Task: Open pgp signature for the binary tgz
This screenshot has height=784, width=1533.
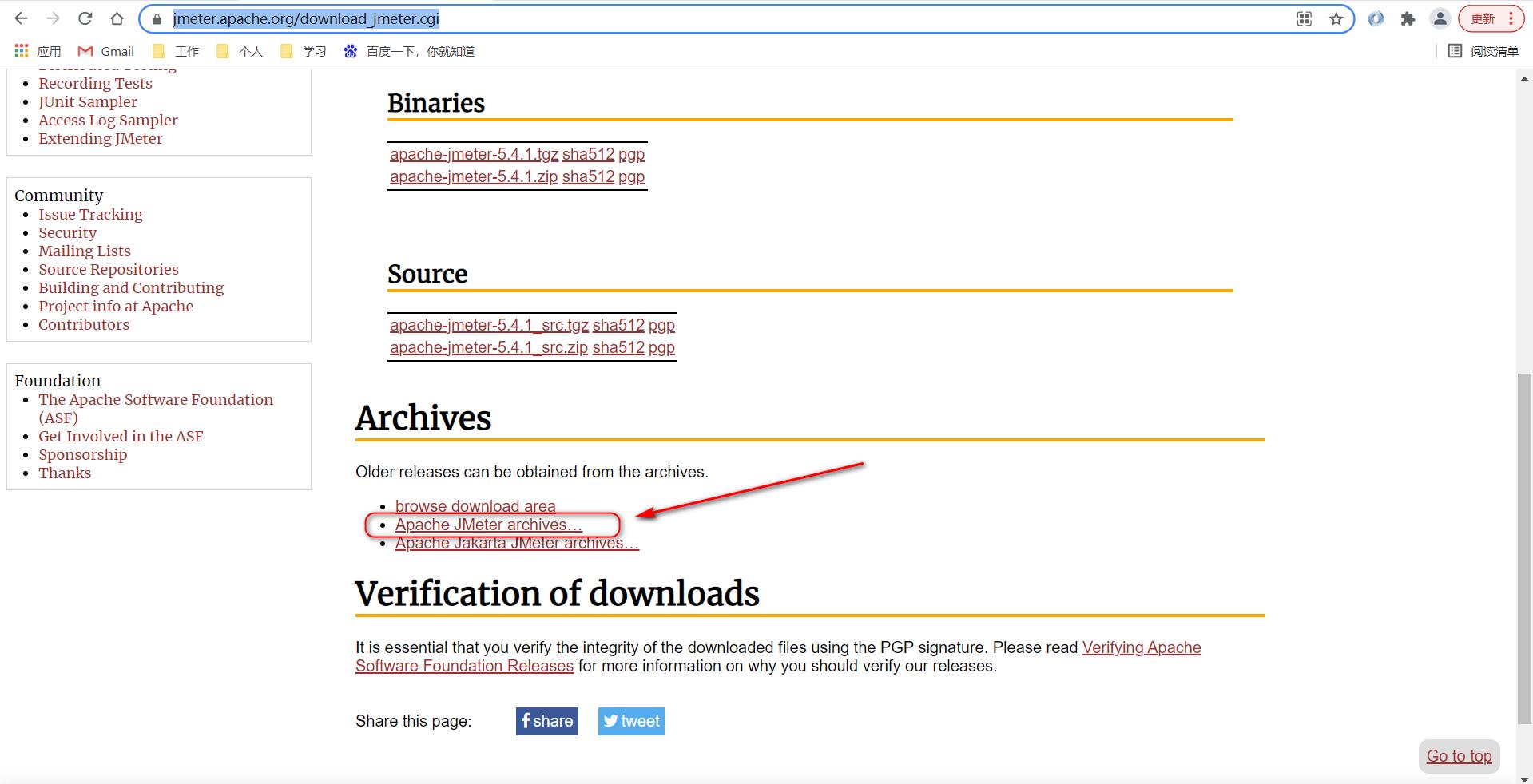Action: pos(631,154)
